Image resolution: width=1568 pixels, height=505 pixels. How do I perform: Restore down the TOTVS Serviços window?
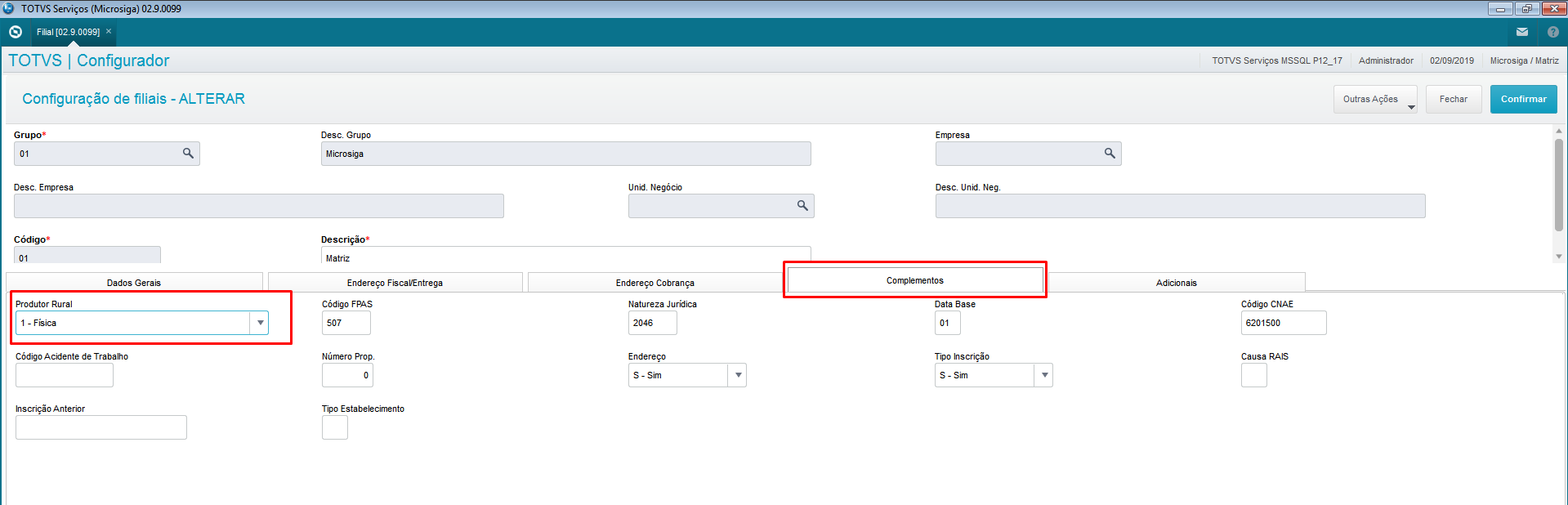point(1526,9)
